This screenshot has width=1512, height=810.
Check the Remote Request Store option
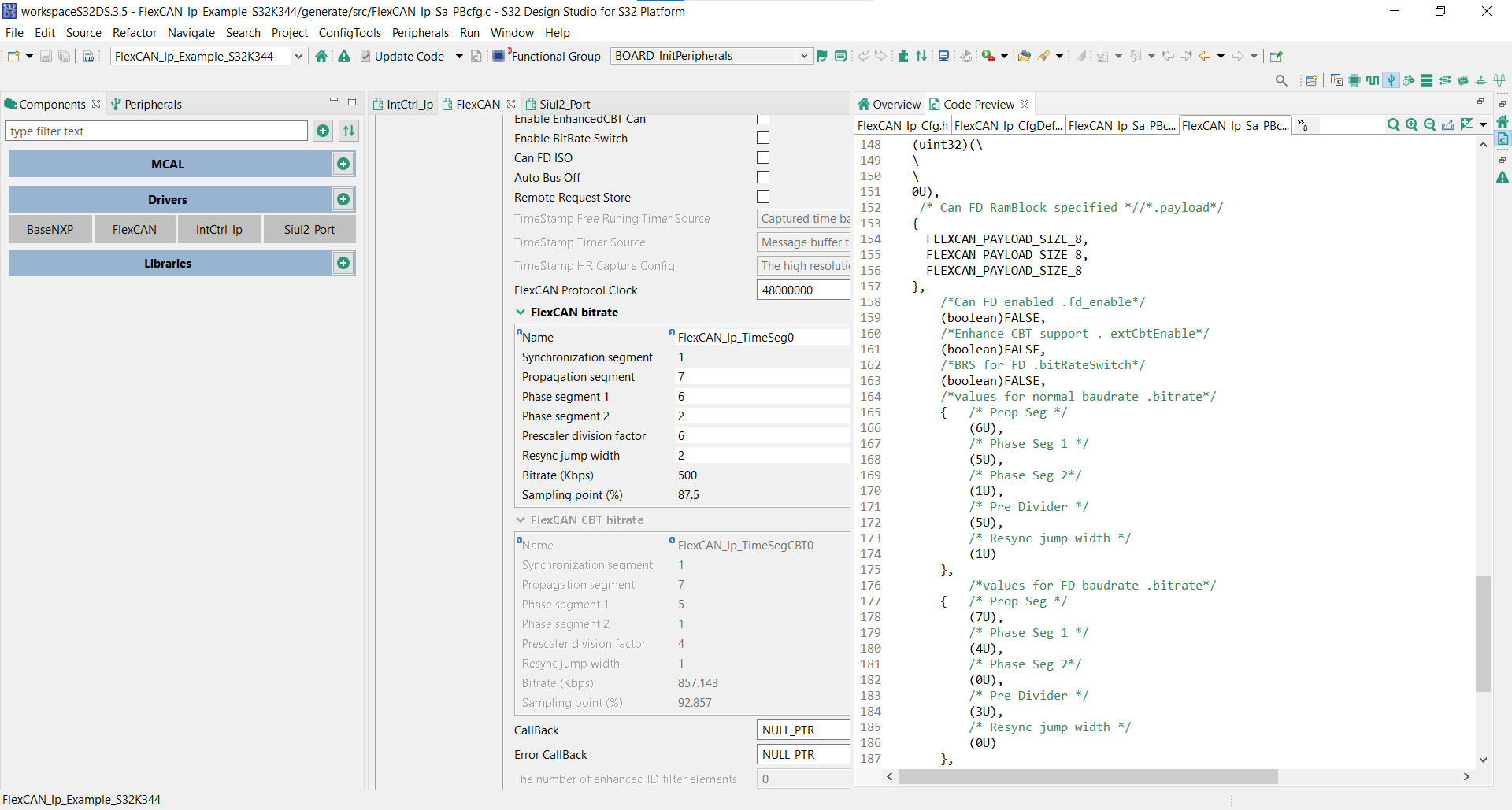[762, 197]
